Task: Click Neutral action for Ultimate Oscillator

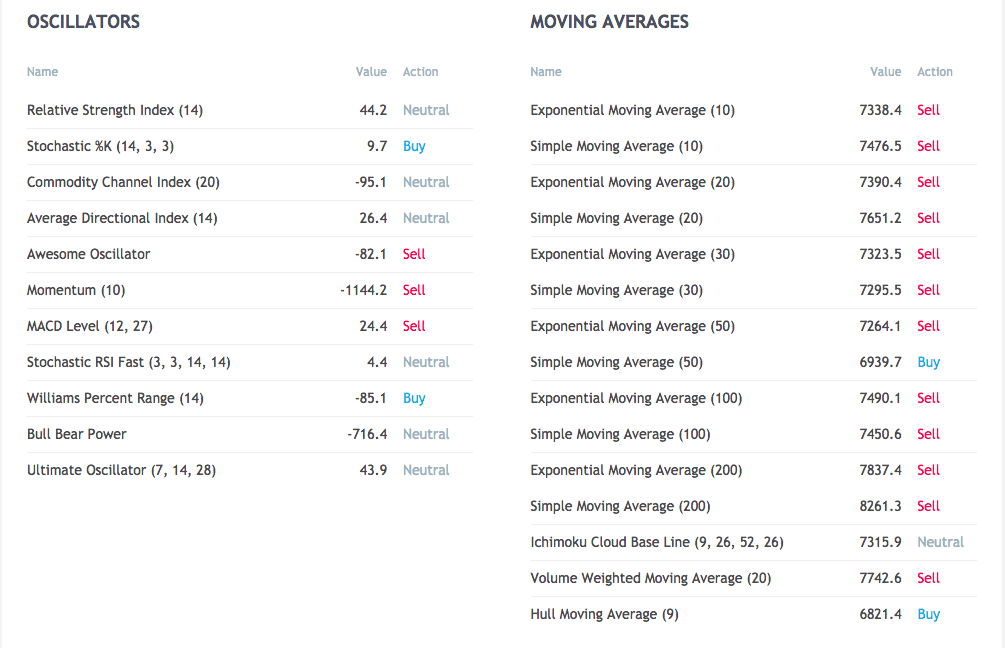Action: point(426,470)
